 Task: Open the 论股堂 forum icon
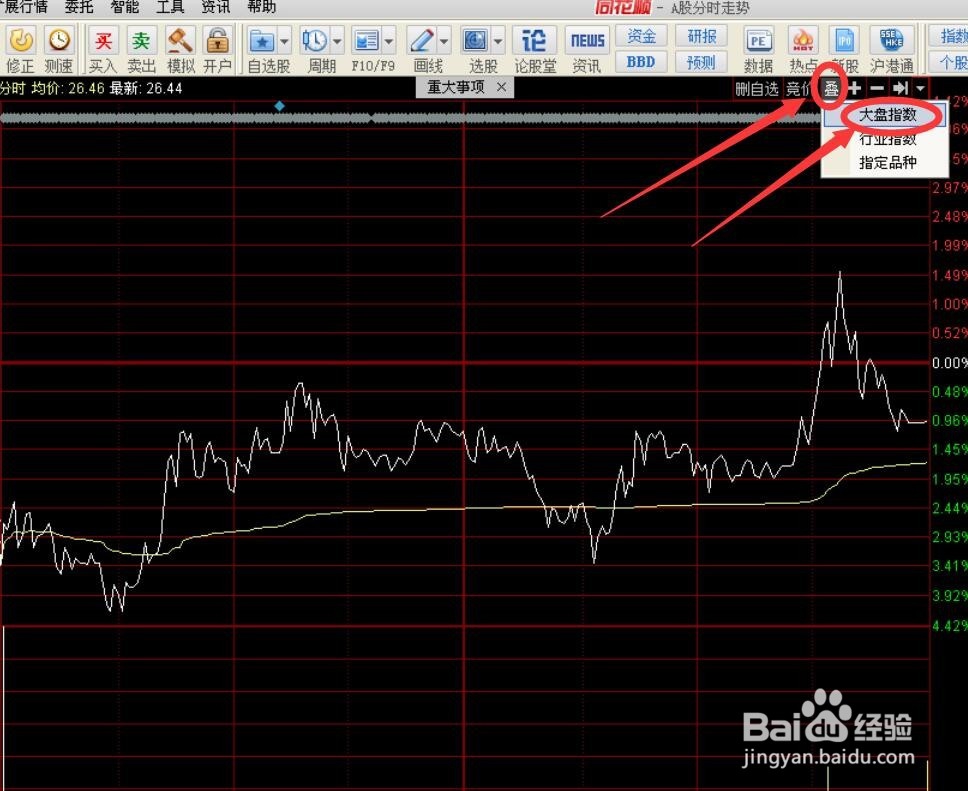(x=533, y=41)
